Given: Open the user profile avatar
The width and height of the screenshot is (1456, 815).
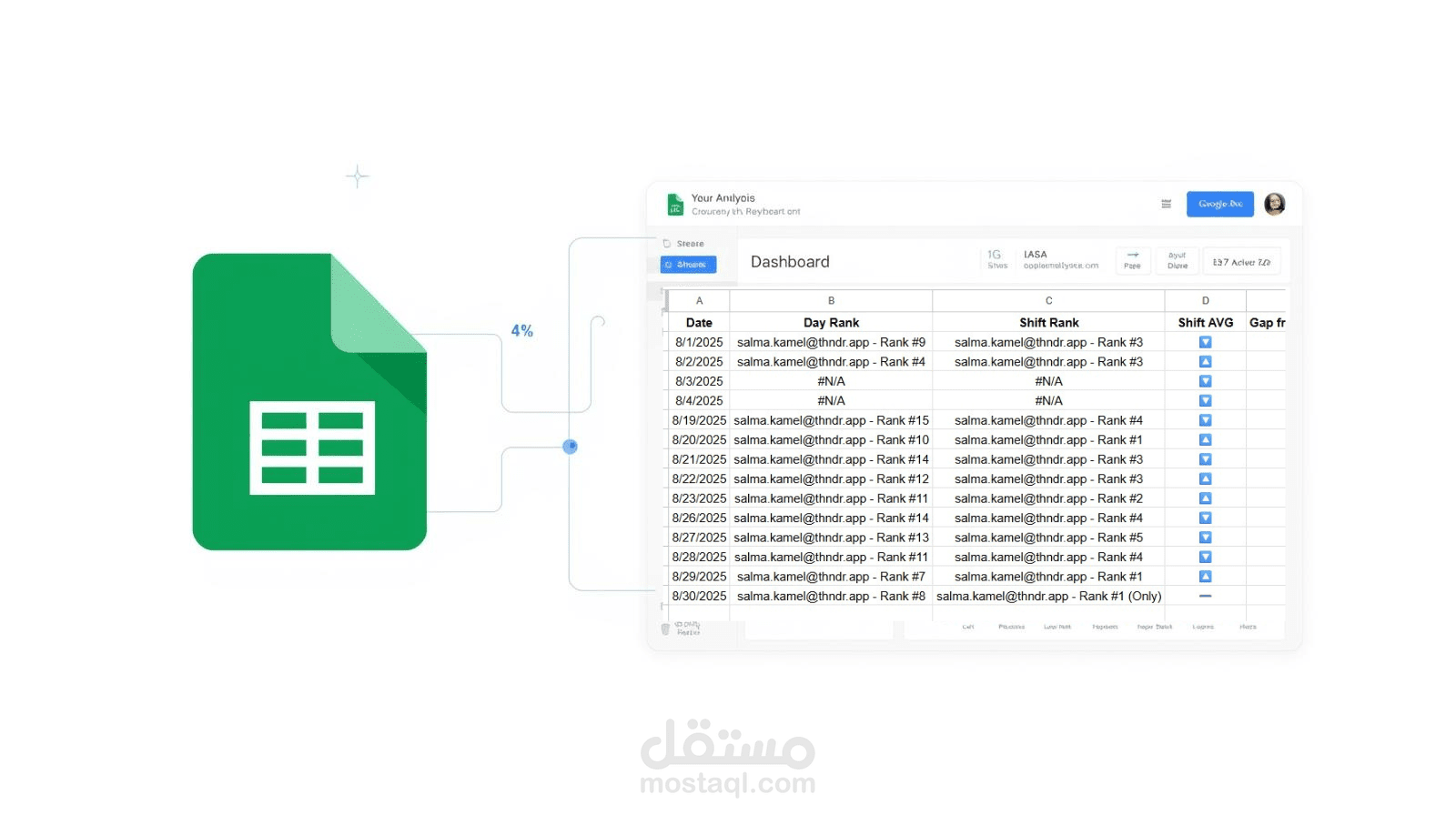Looking at the screenshot, I should 1275,204.
